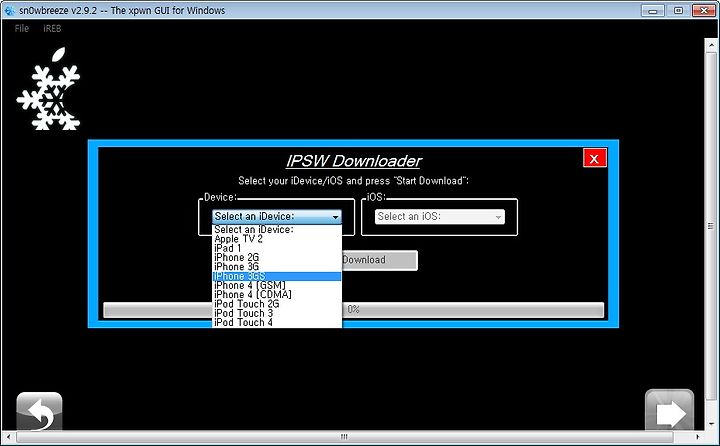
Task: Click horizontal scrollbar right arrow
Action: [x=698, y=437]
